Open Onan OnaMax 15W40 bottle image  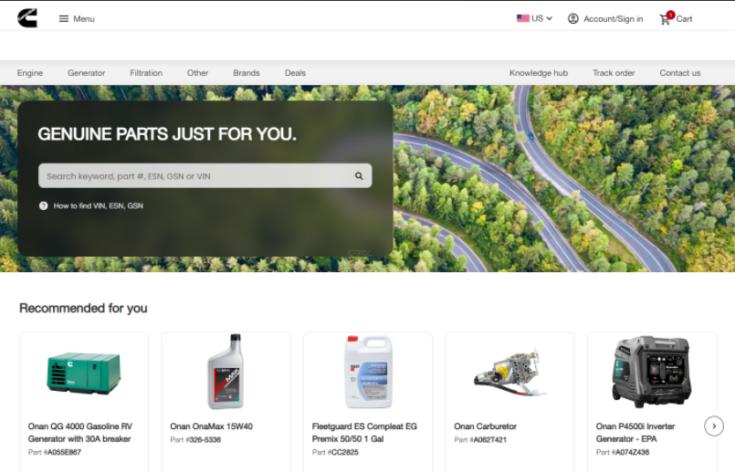pyautogui.click(x=226, y=371)
